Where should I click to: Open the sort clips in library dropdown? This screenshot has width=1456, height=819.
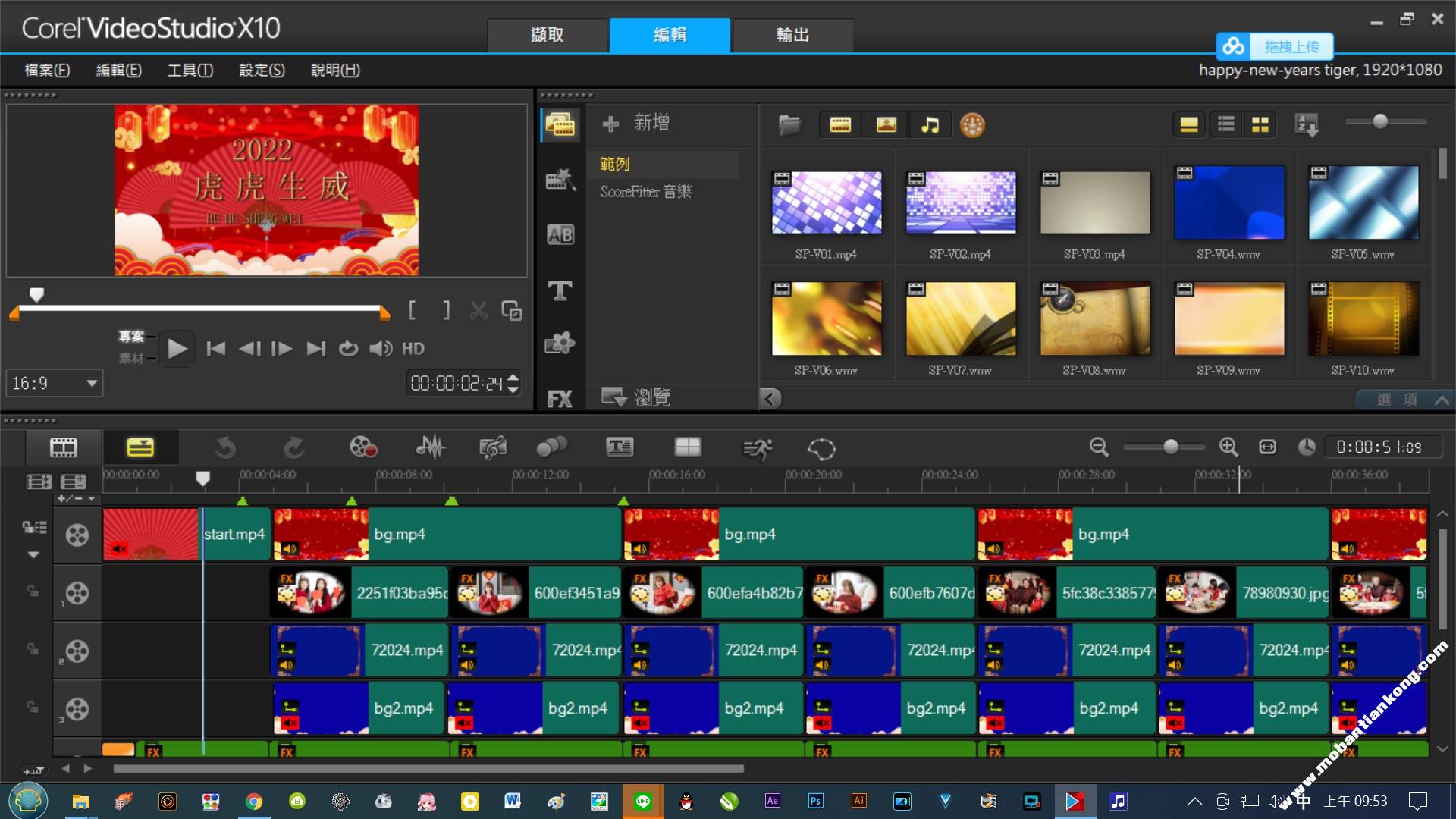1307,124
